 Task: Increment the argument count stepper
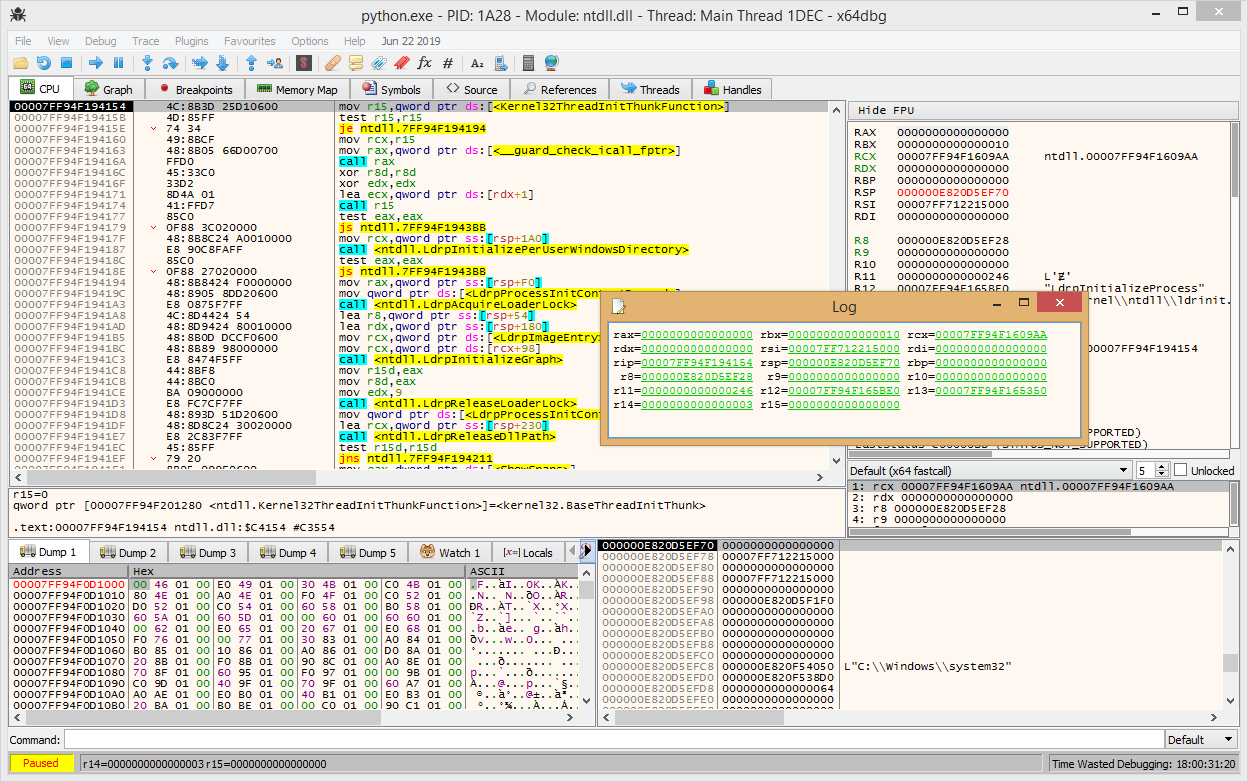[x=1162, y=465]
